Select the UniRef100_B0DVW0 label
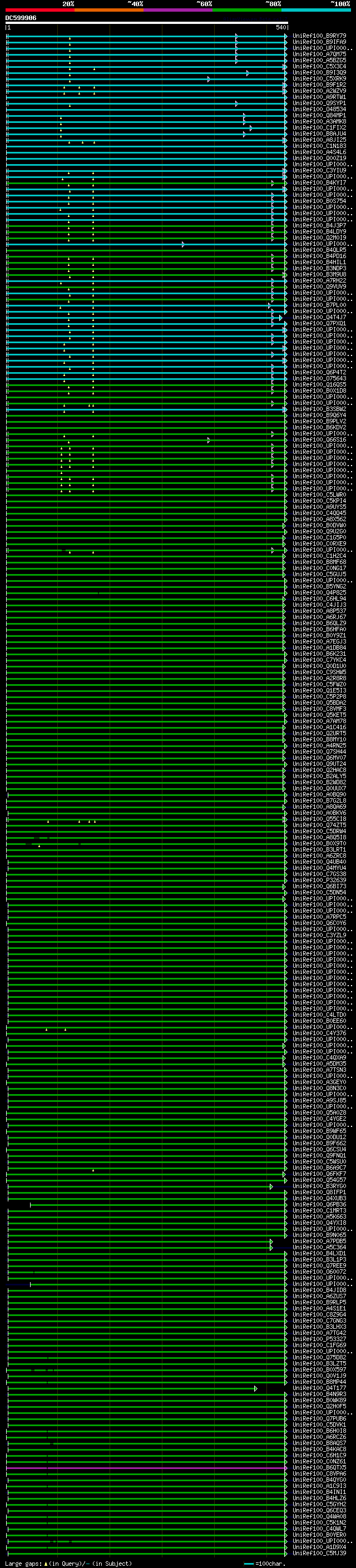Image resolution: width=356 pixels, height=1568 pixels. [x=319, y=525]
